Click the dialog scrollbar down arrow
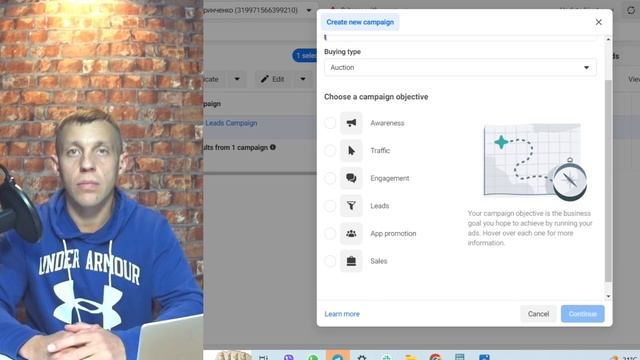The height and width of the screenshot is (360, 640). pyautogui.click(x=608, y=296)
